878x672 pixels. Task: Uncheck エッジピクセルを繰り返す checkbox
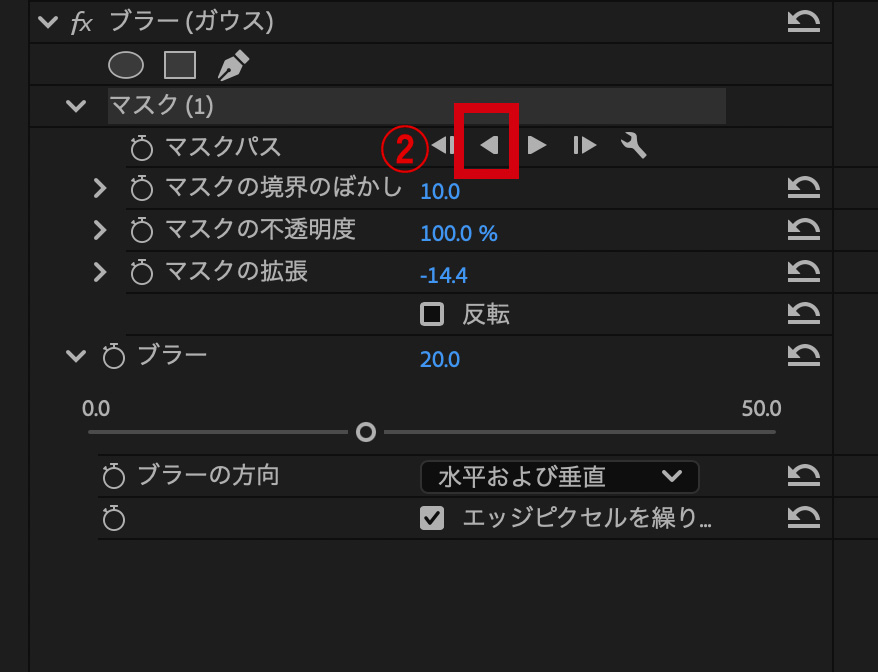coord(432,518)
